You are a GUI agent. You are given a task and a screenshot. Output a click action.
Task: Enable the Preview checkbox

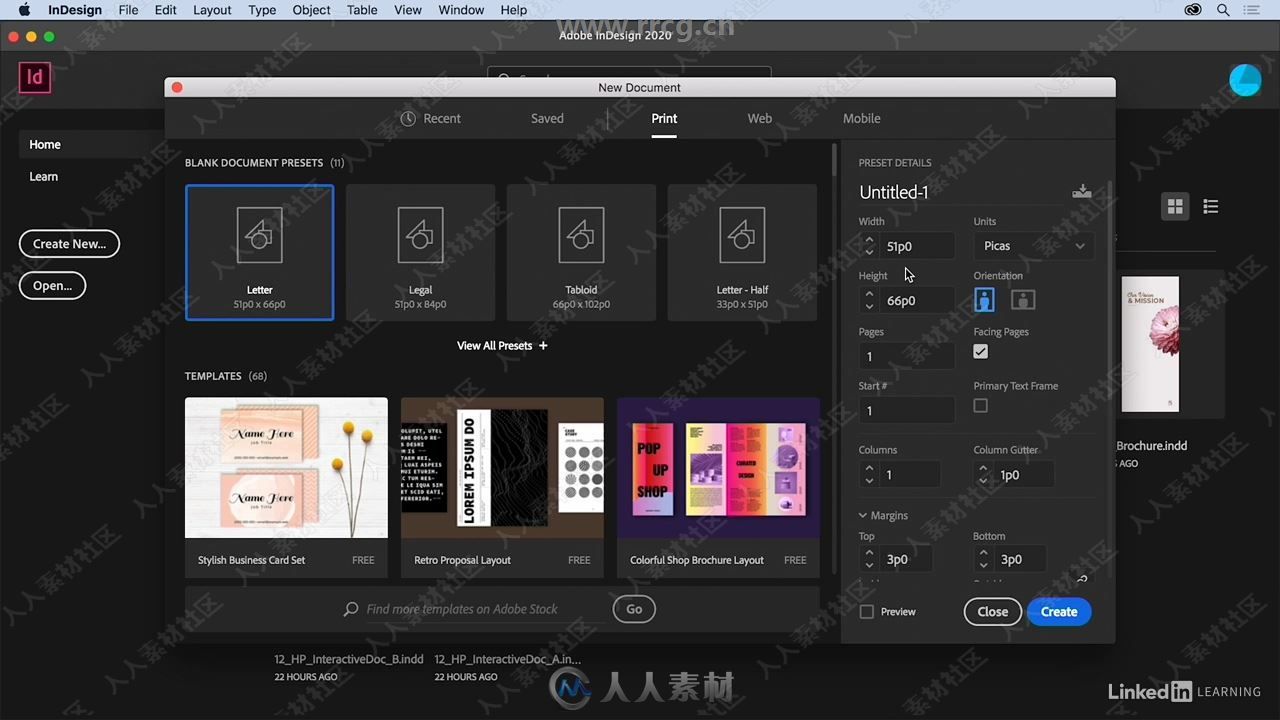click(867, 612)
